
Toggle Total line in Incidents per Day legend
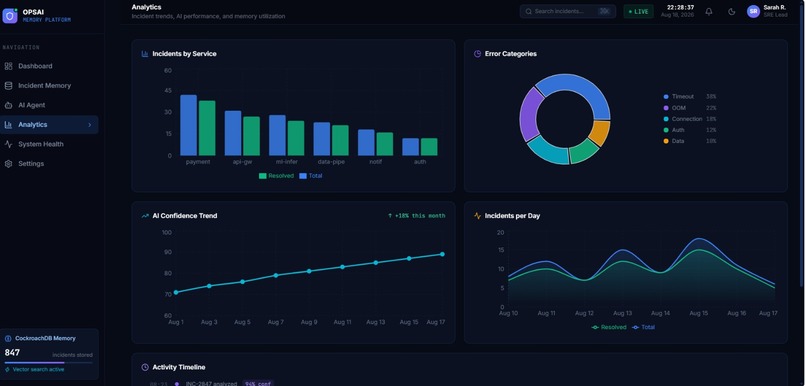644,327
